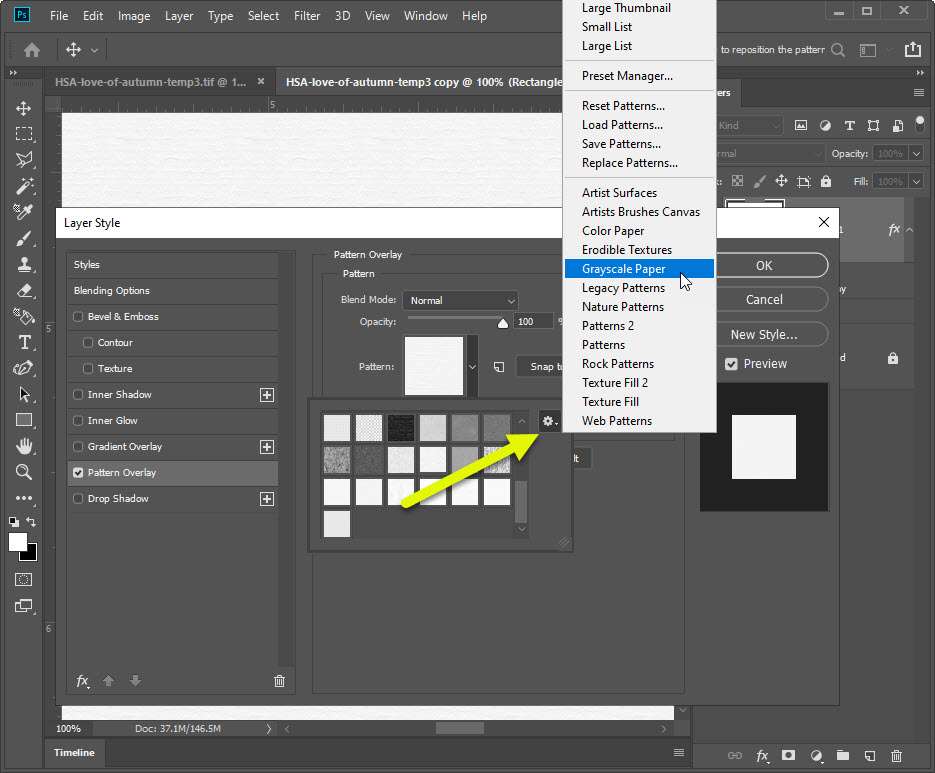
Task: Uncheck the Pattern Overlay checkbox
Action: pos(79,473)
